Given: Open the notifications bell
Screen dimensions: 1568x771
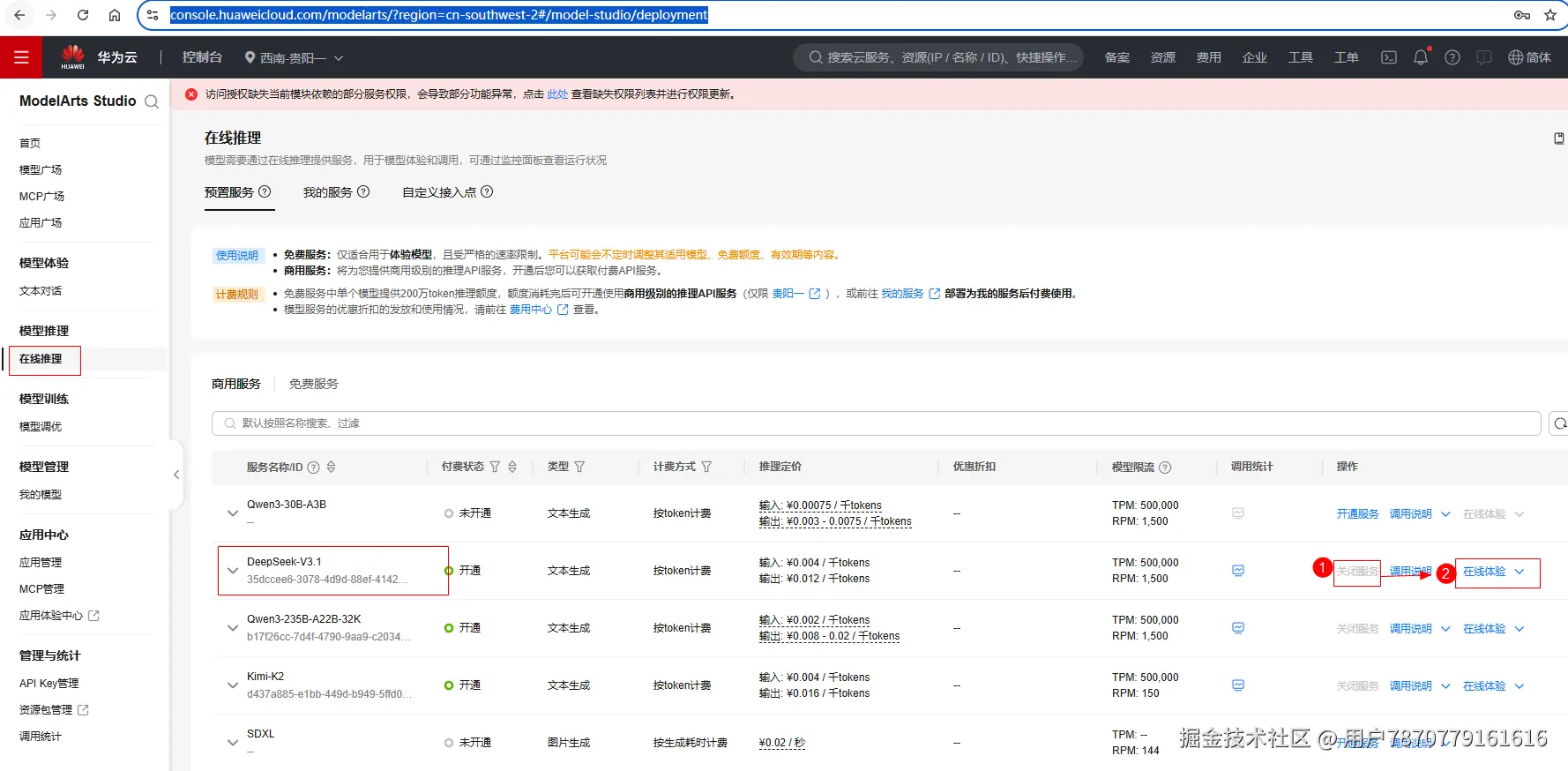Looking at the screenshot, I should [x=1421, y=57].
